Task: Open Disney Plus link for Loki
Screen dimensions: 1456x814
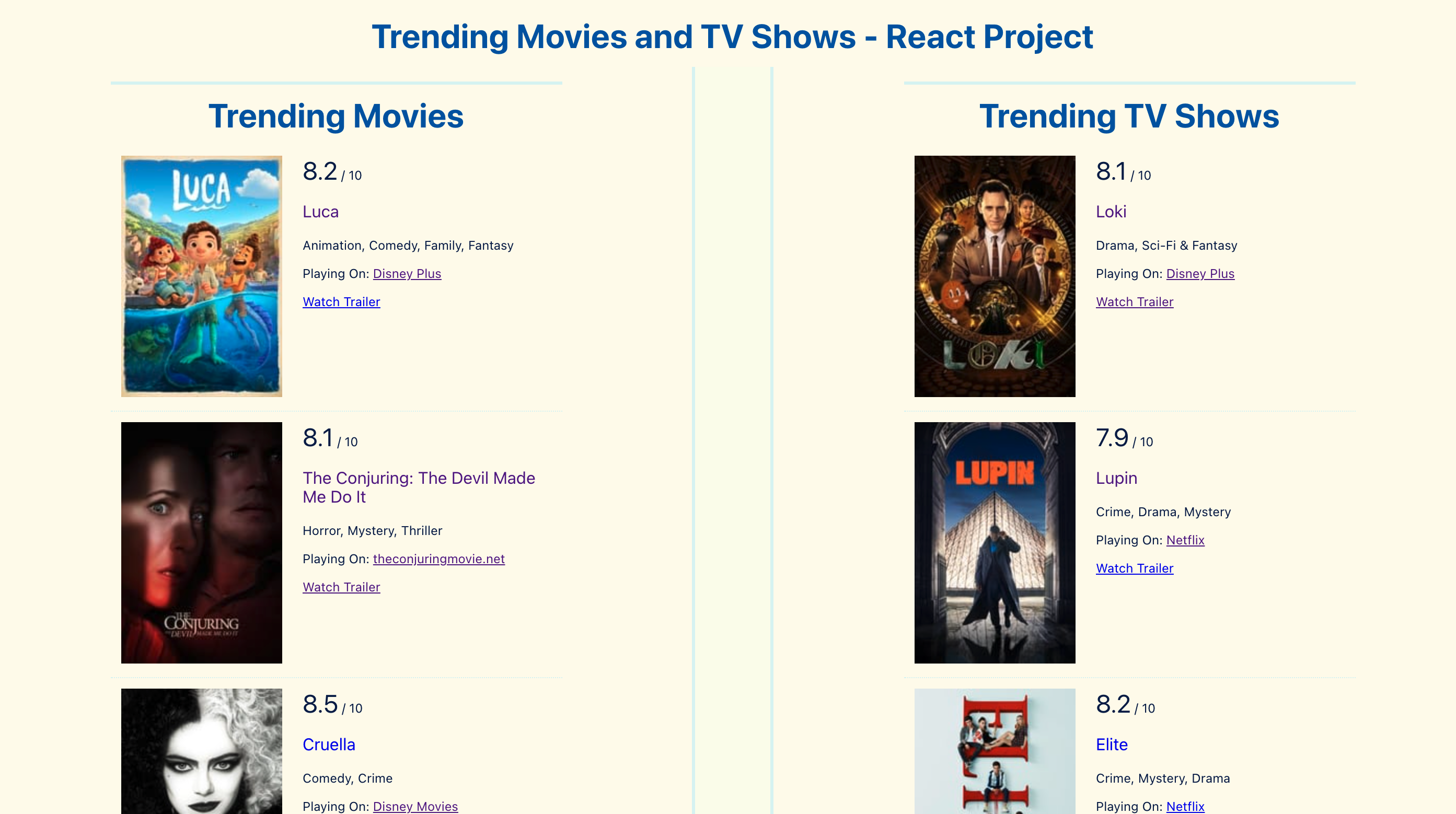Action: [1200, 273]
